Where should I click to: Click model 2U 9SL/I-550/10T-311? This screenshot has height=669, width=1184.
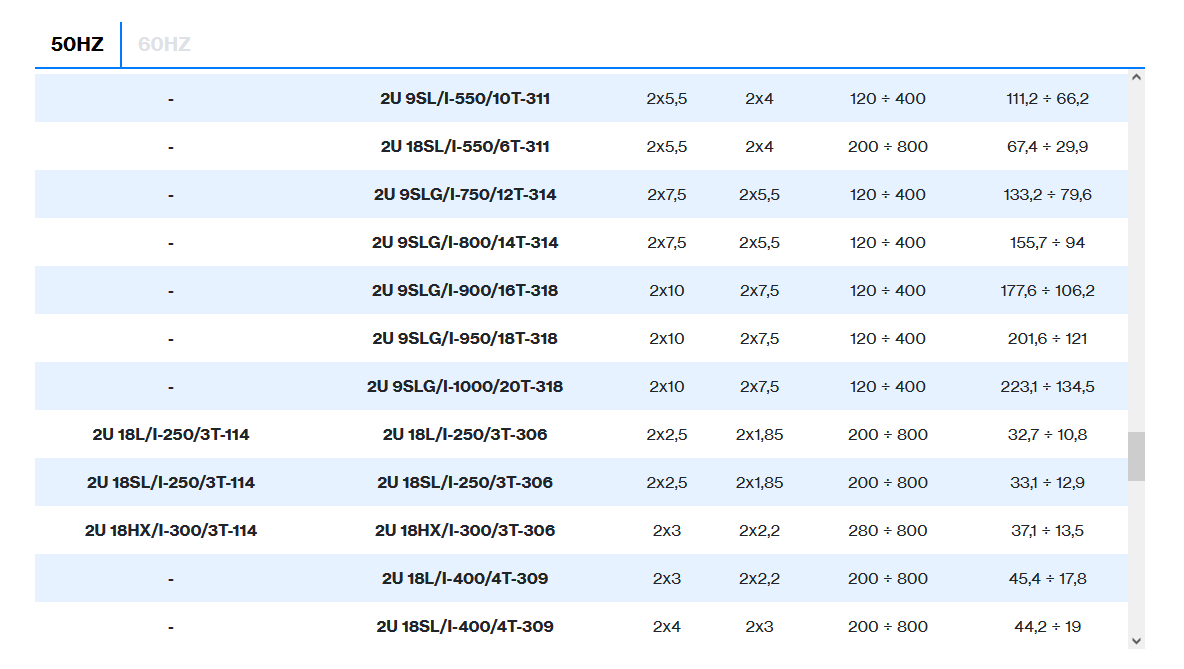[x=465, y=99]
